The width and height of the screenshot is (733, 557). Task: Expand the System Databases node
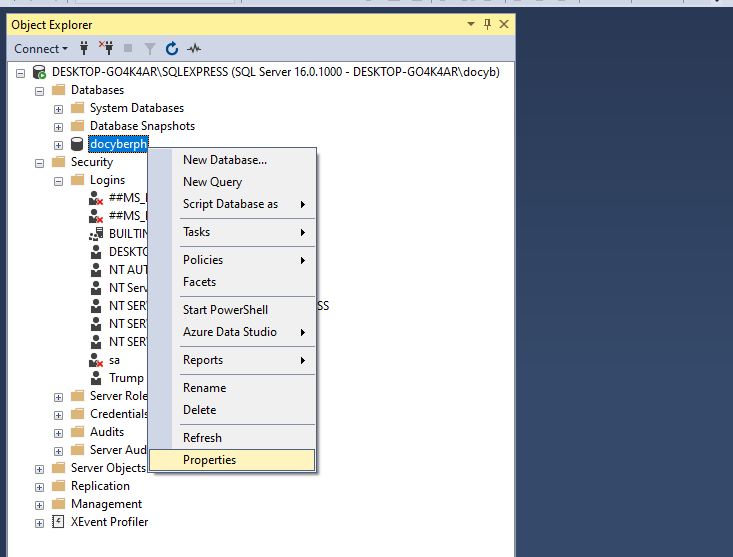58,108
